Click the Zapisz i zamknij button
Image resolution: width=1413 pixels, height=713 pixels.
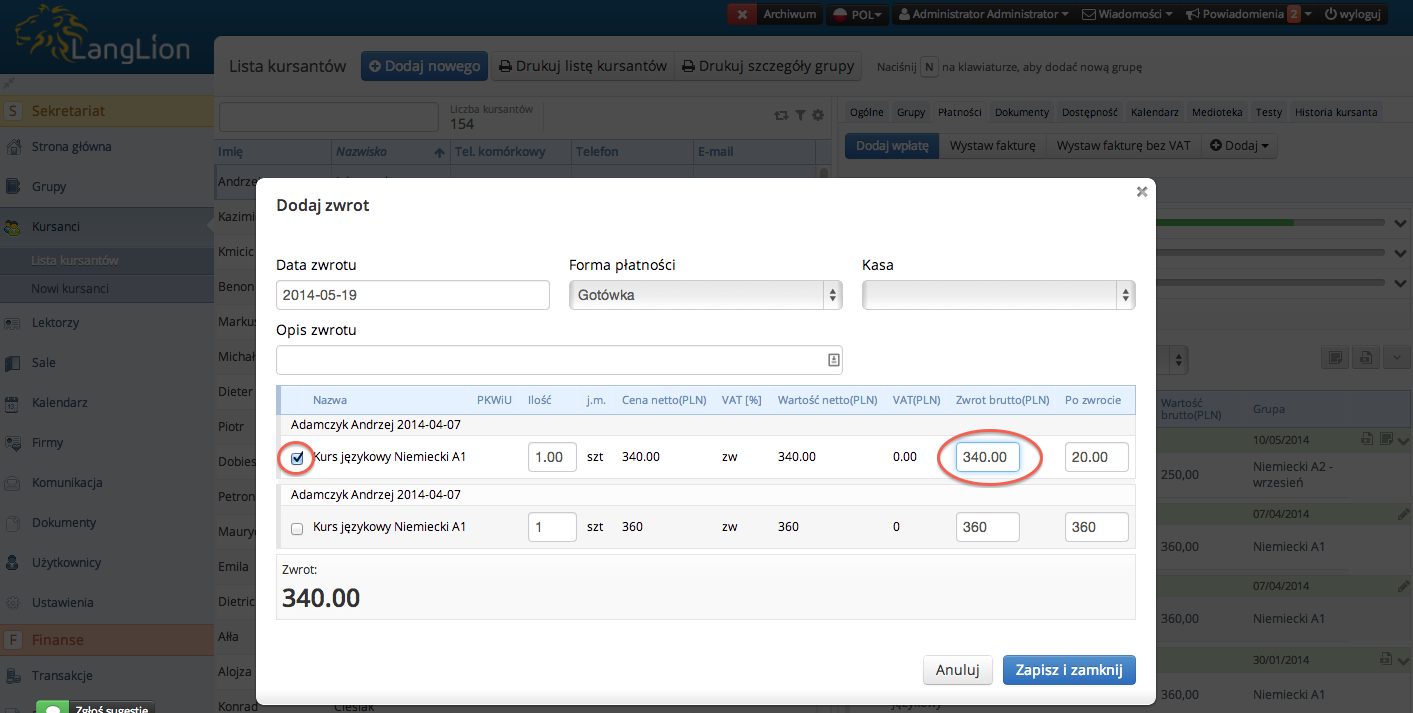(x=1069, y=670)
